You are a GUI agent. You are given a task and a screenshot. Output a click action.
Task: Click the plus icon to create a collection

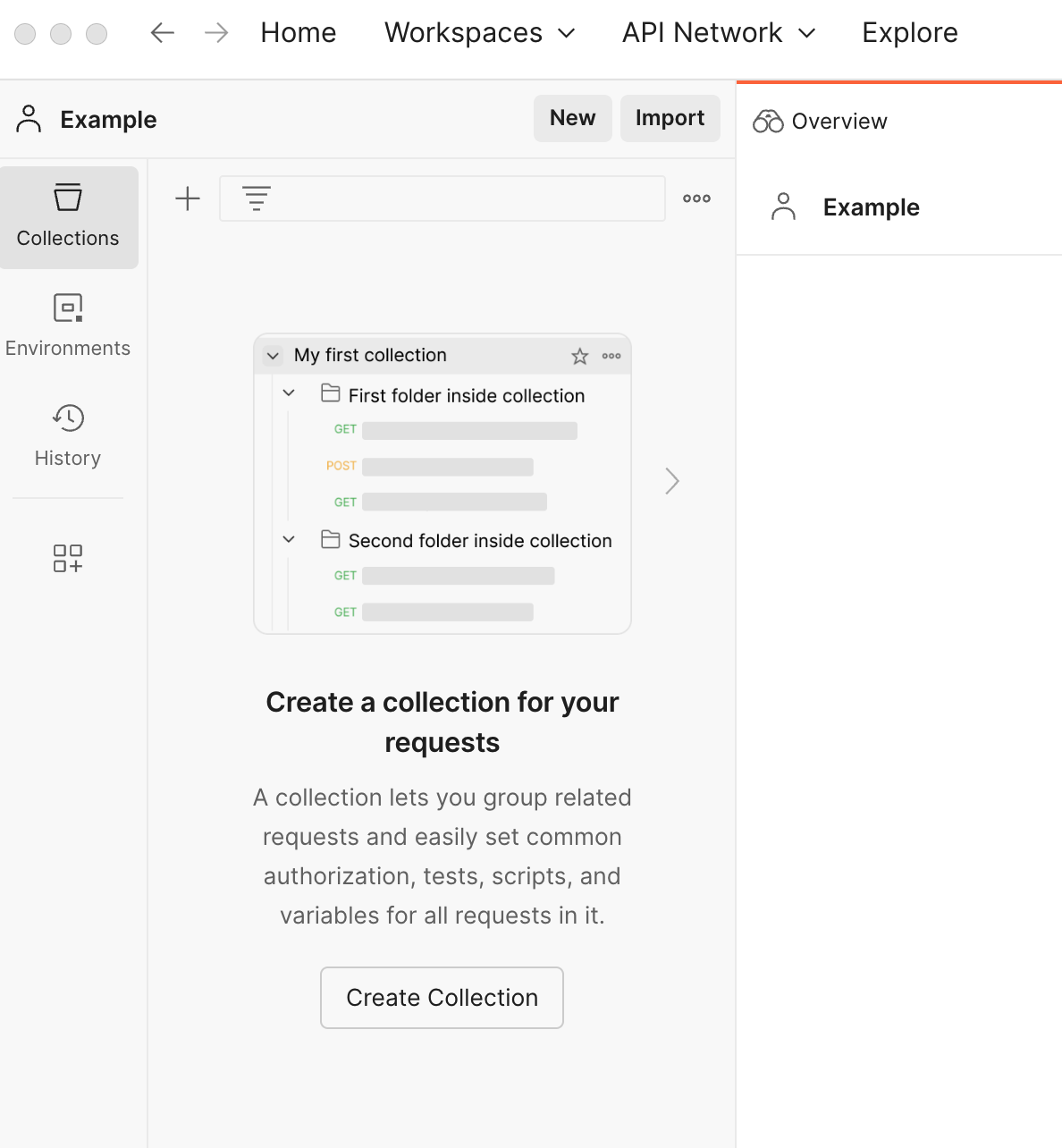pos(188,198)
